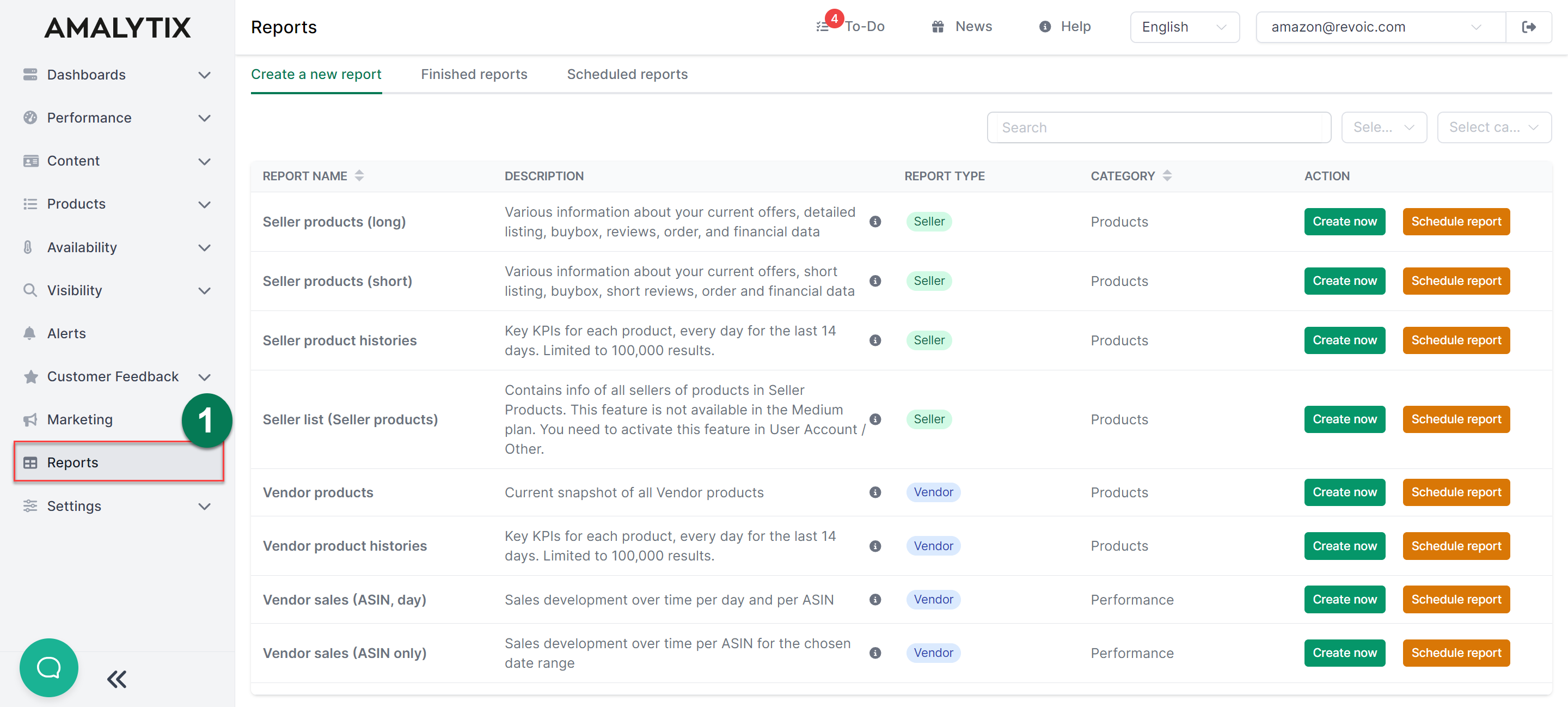
Task: Open the support chat bubble
Action: [x=48, y=667]
